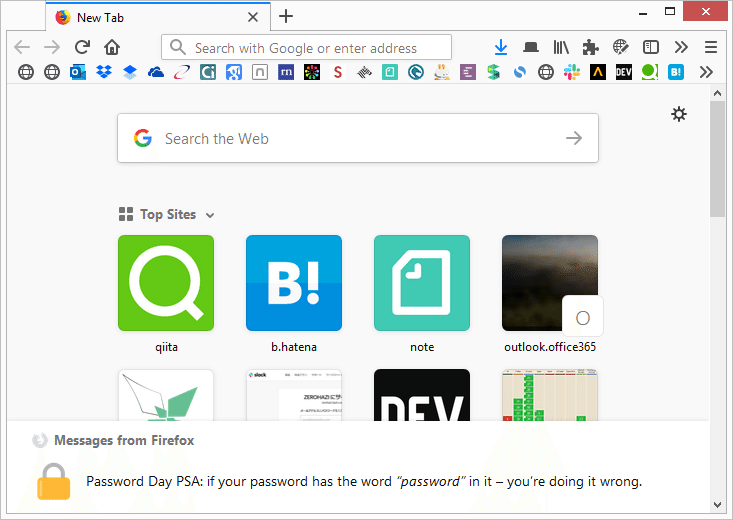Screen dimensions: 733x520
Task: Focus the address bar search field
Action: 306,47
